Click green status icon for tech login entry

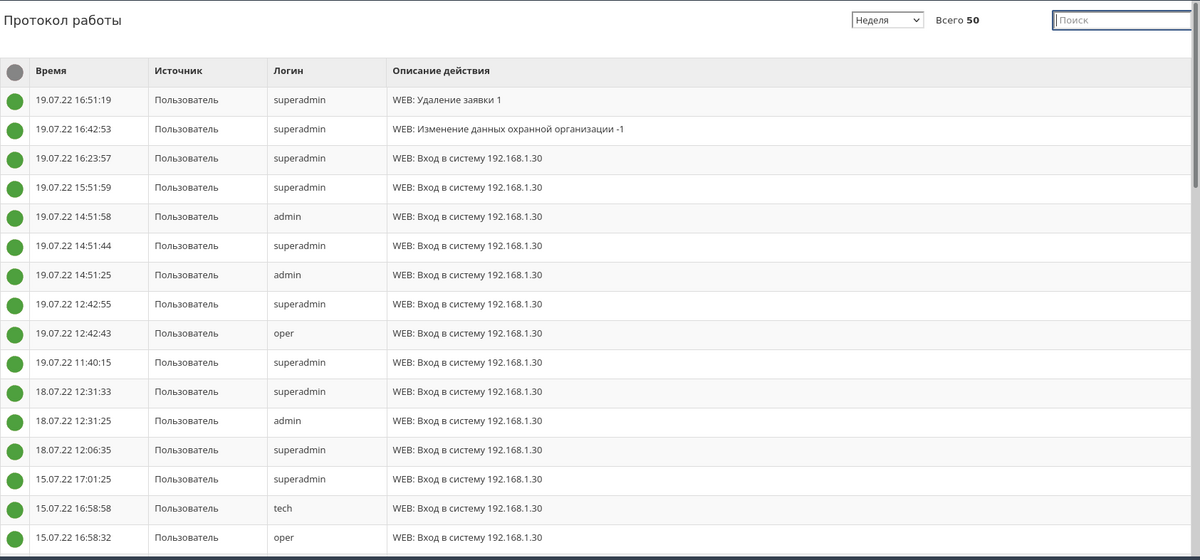[15, 509]
